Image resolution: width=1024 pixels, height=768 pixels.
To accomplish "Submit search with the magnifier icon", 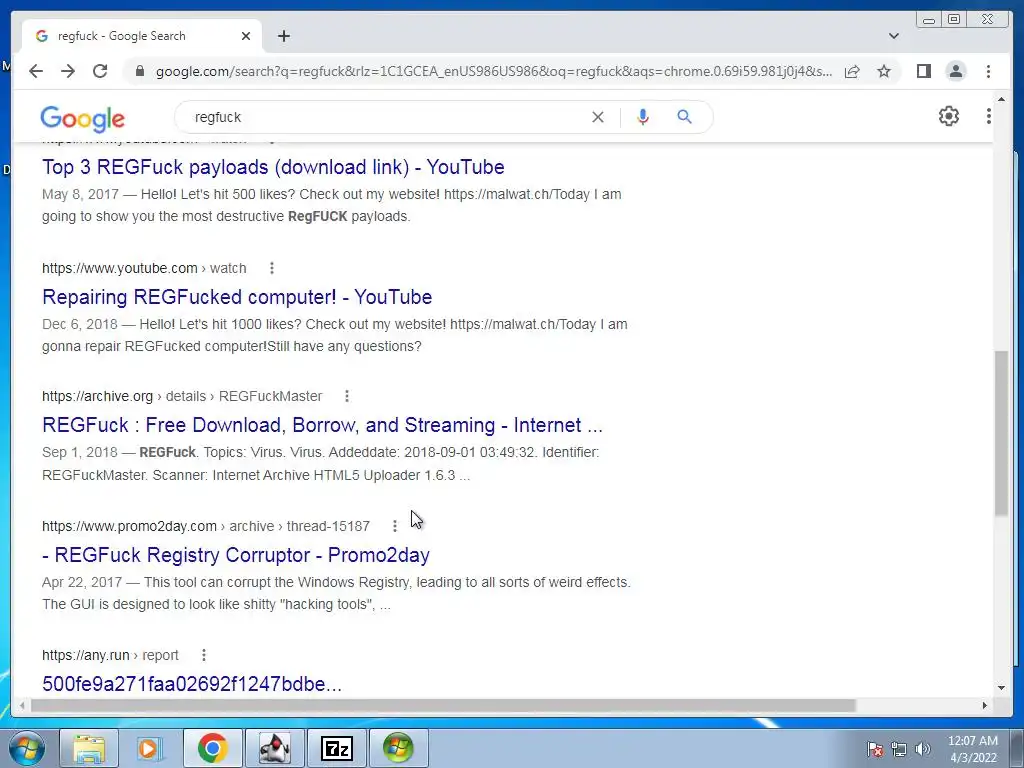I will click(684, 117).
